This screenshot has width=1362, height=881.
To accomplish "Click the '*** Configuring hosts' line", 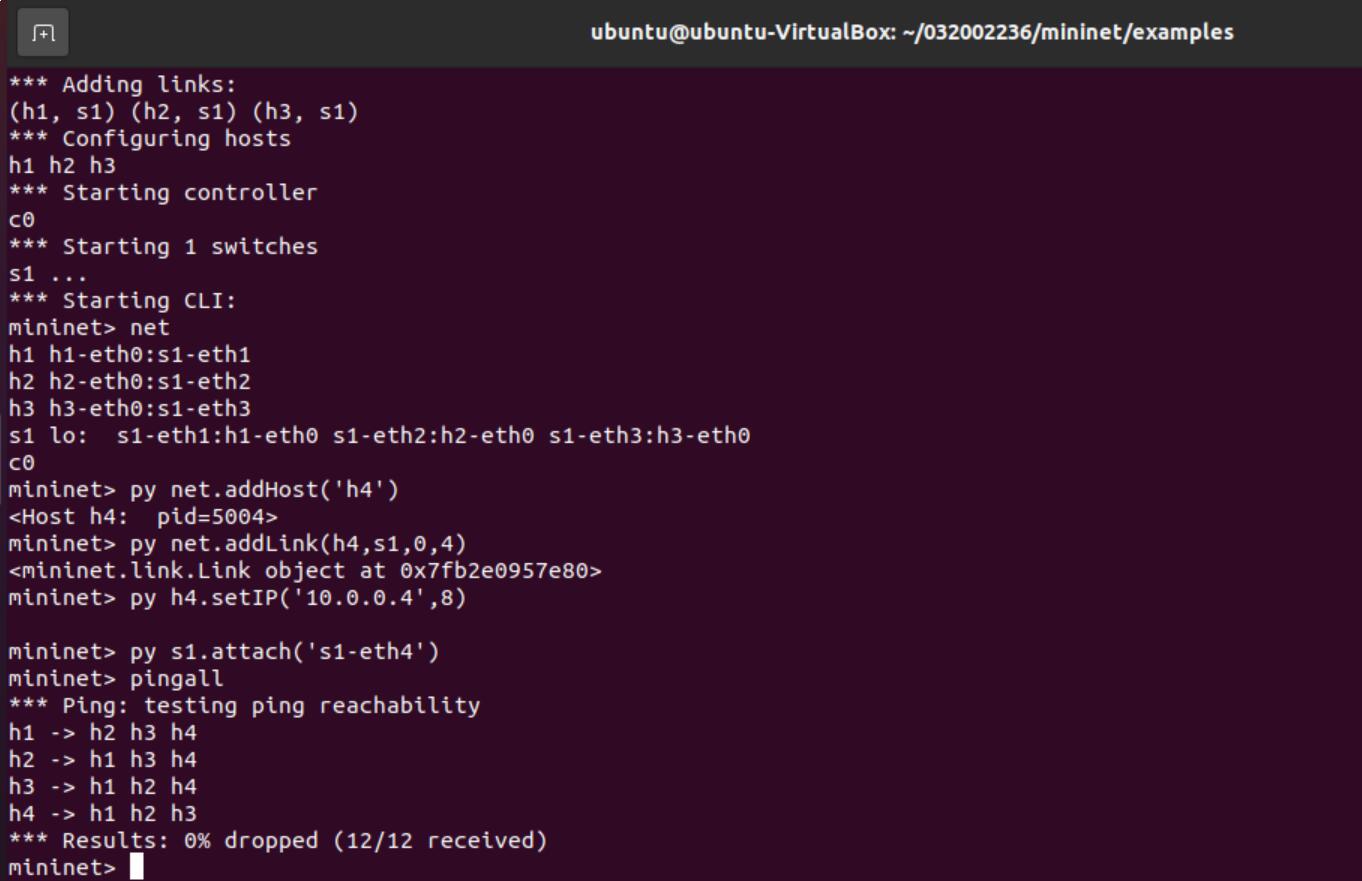I will pos(150,139).
